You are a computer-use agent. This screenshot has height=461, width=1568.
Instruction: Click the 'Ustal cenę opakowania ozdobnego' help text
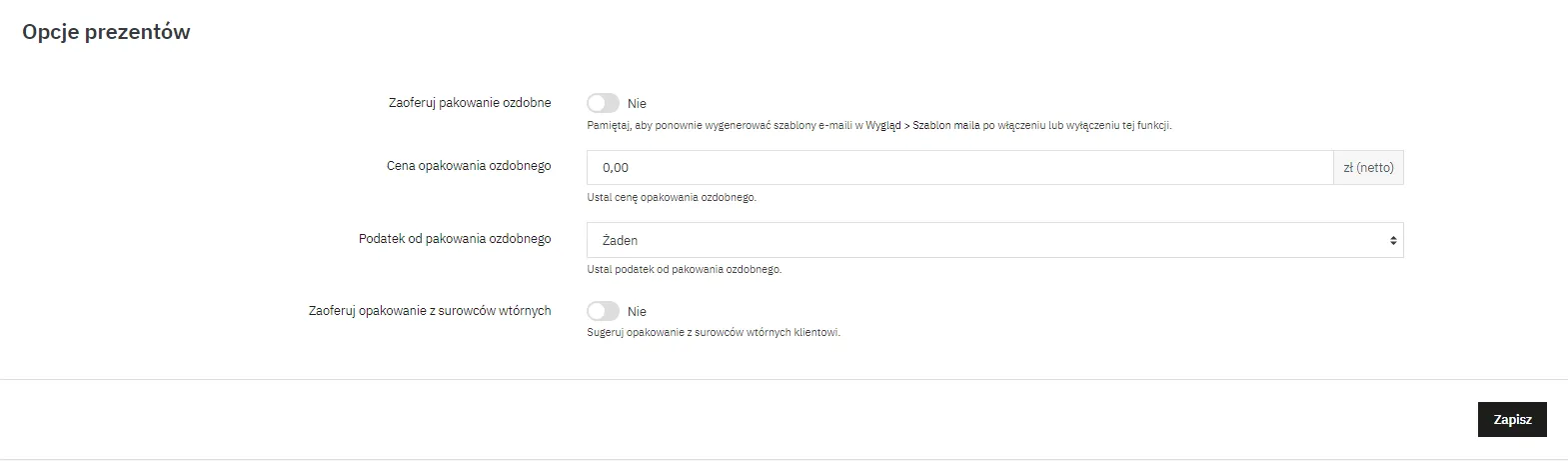click(672, 197)
